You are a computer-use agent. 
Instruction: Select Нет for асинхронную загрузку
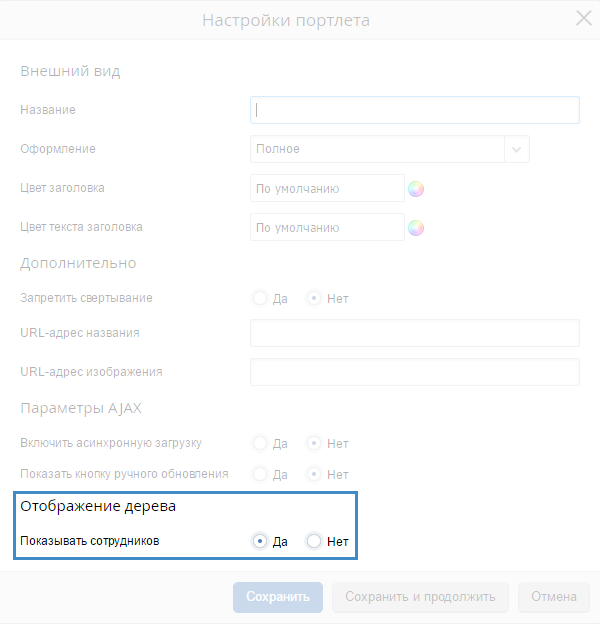pyautogui.click(x=314, y=443)
